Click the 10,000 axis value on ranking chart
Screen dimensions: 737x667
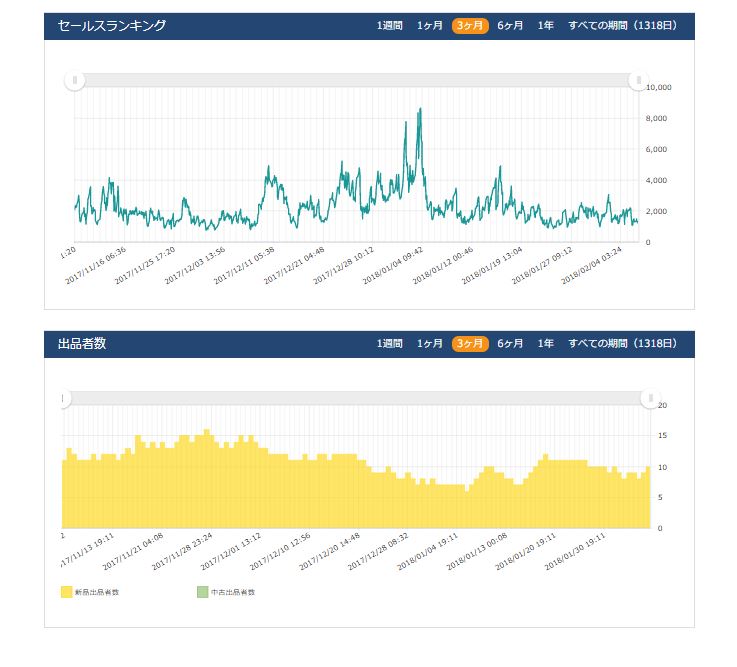[659, 87]
